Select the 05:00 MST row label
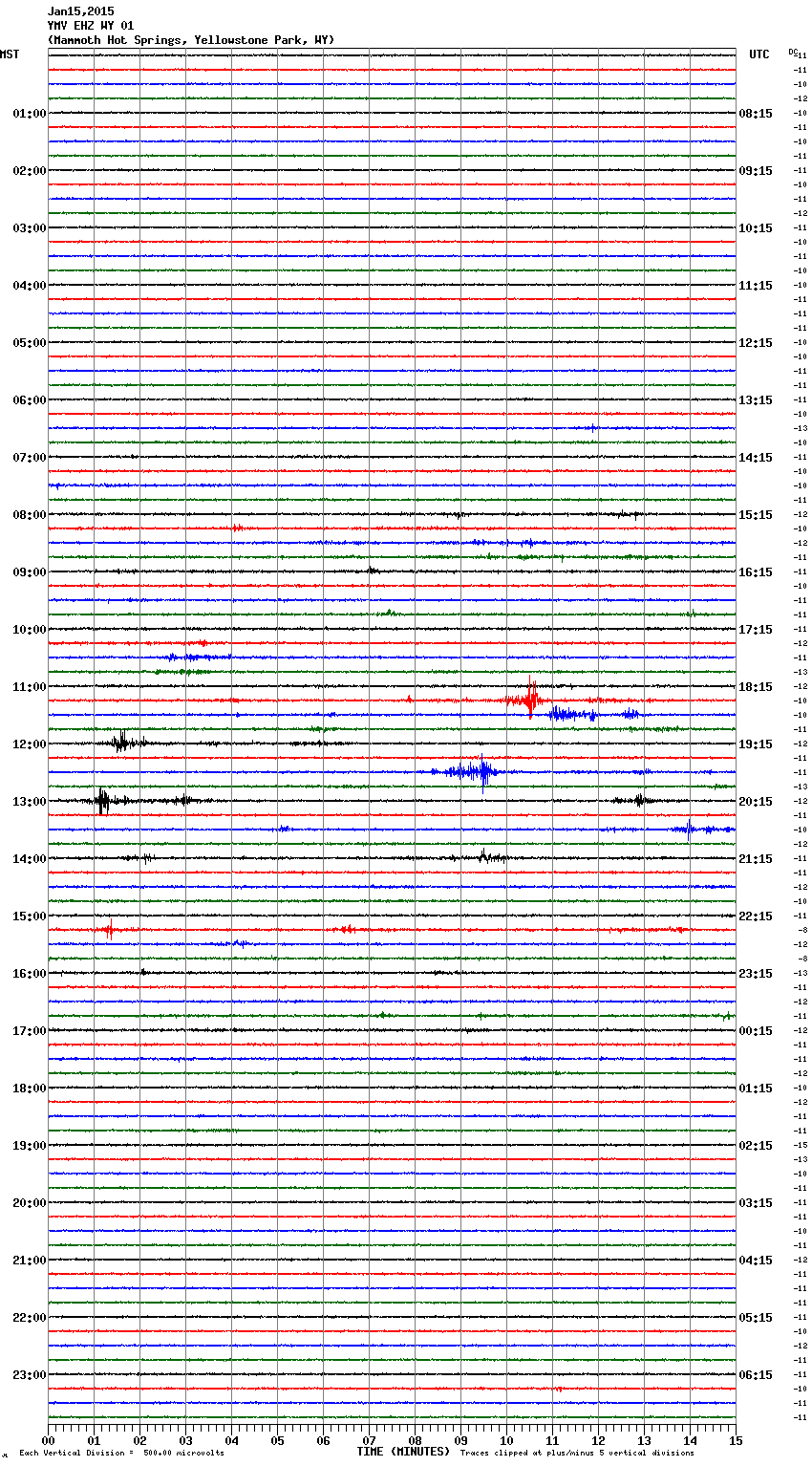 (30, 343)
